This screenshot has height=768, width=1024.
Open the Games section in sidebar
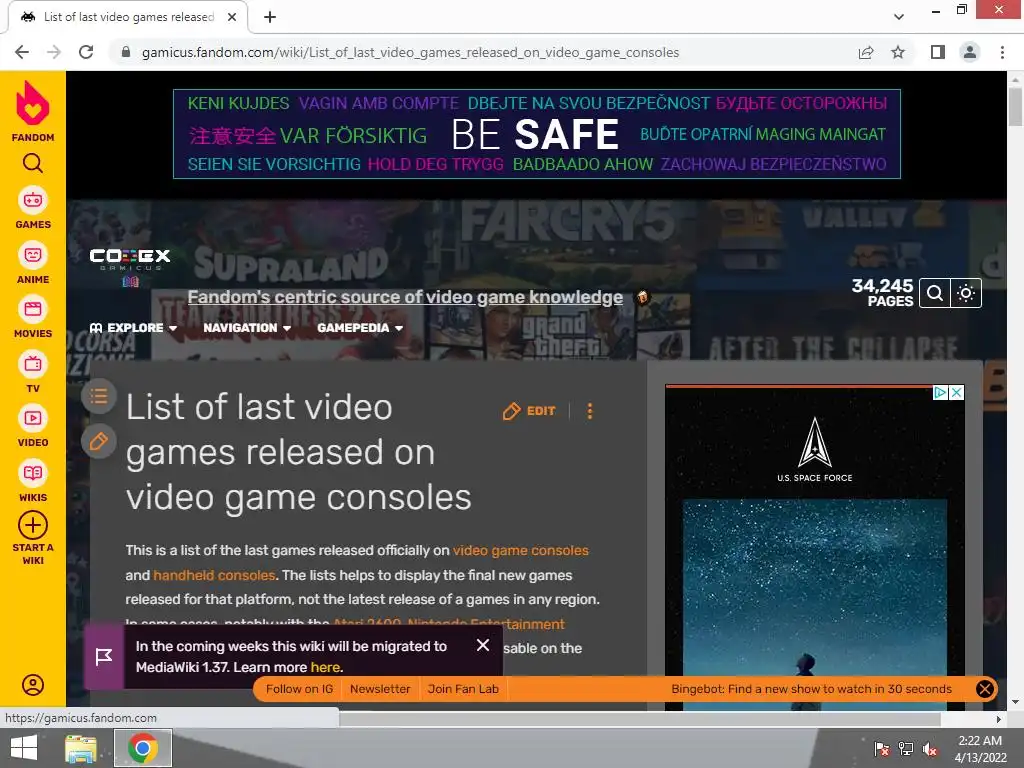(33, 209)
